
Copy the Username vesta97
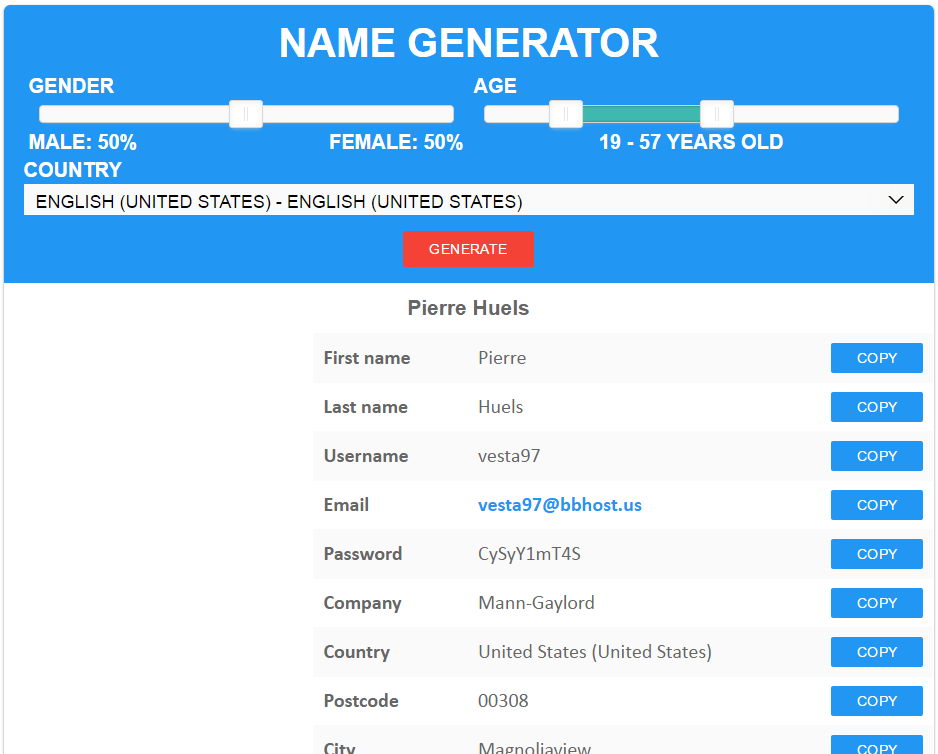coord(876,456)
